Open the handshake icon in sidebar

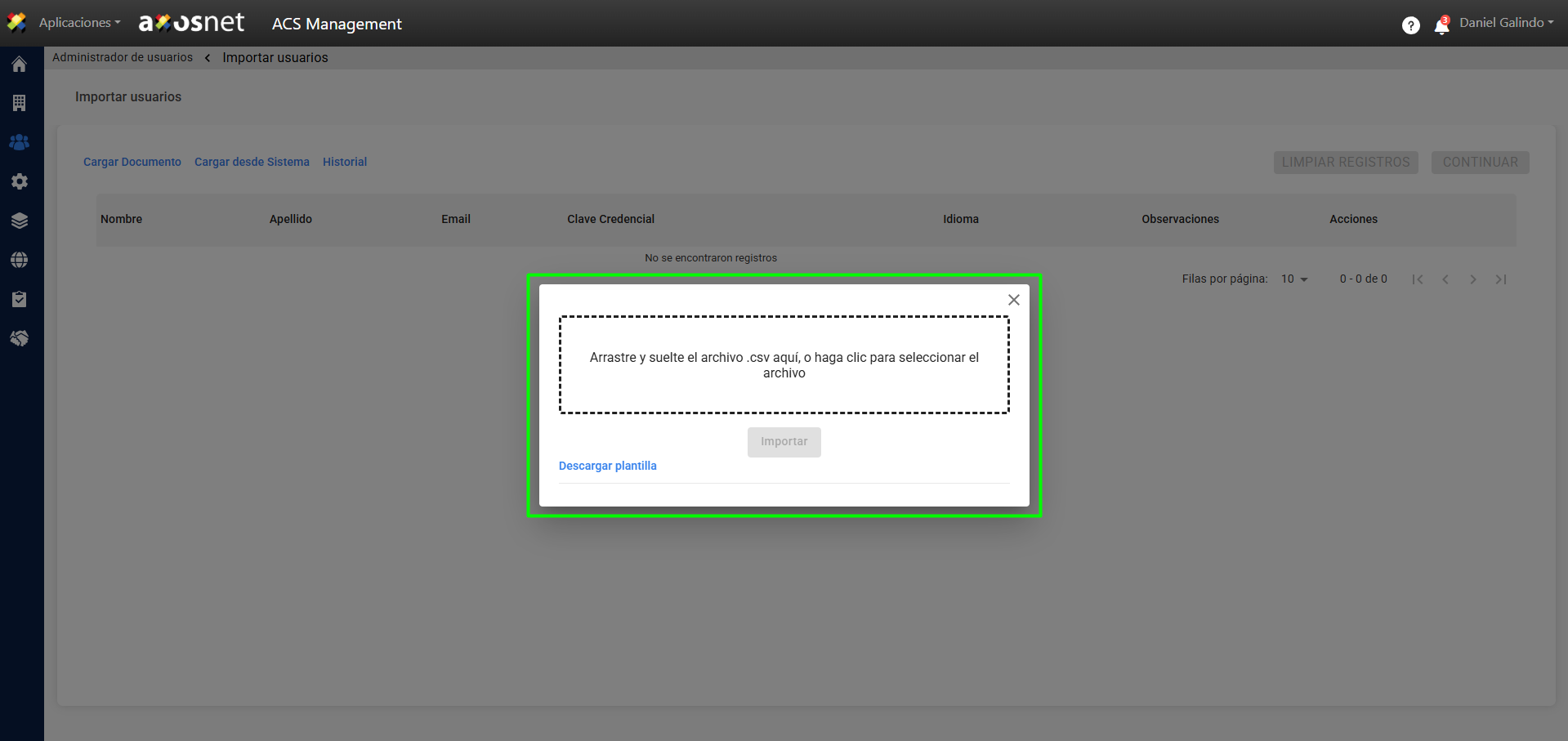(x=20, y=338)
